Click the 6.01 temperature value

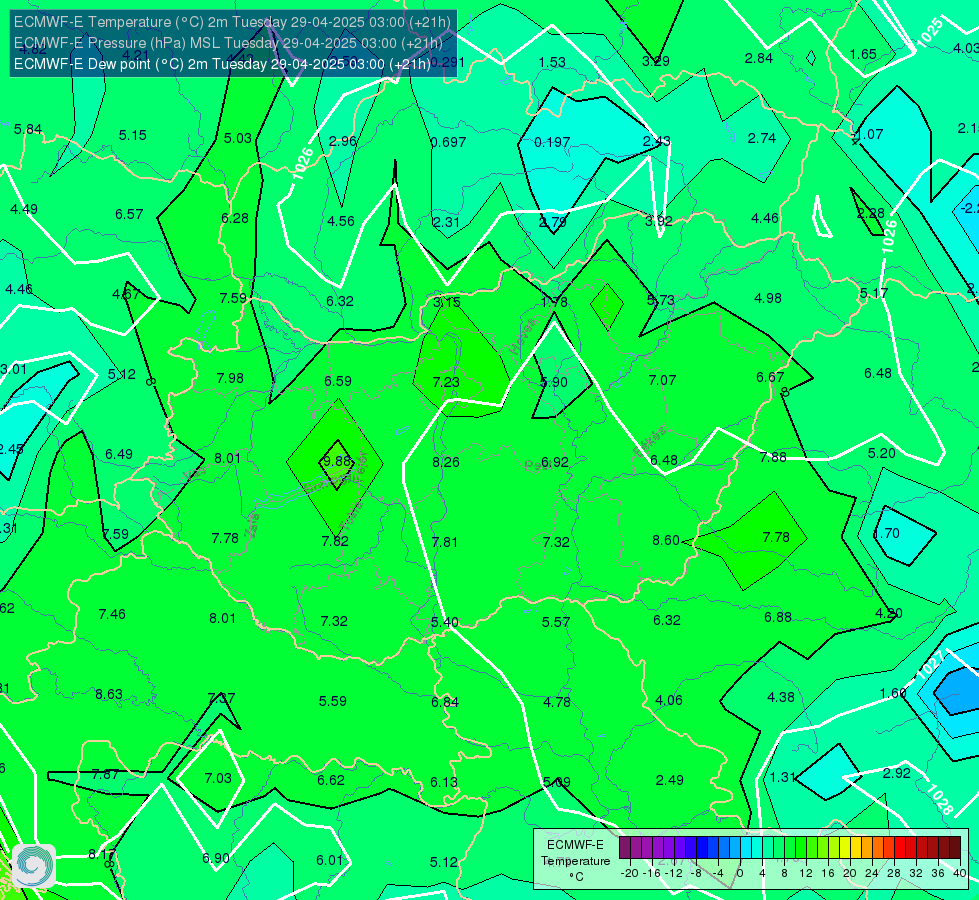[x=330, y=861]
